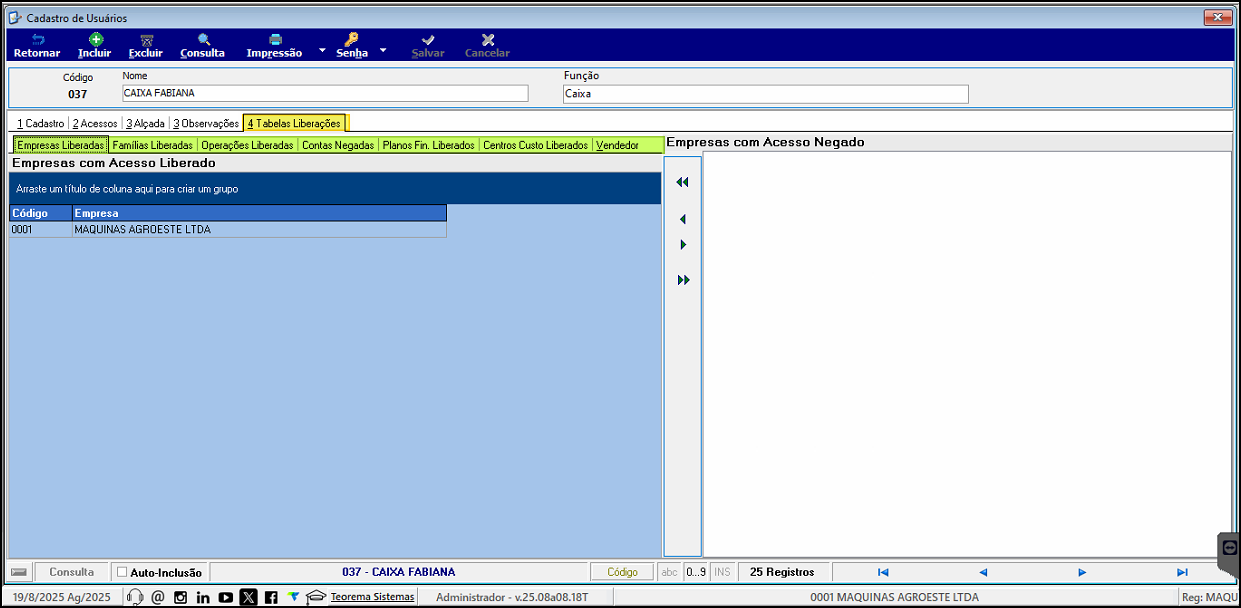The height and width of the screenshot is (608, 1241).
Task: Select code cell 0001 in grid
Action: [x=41, y=229]
